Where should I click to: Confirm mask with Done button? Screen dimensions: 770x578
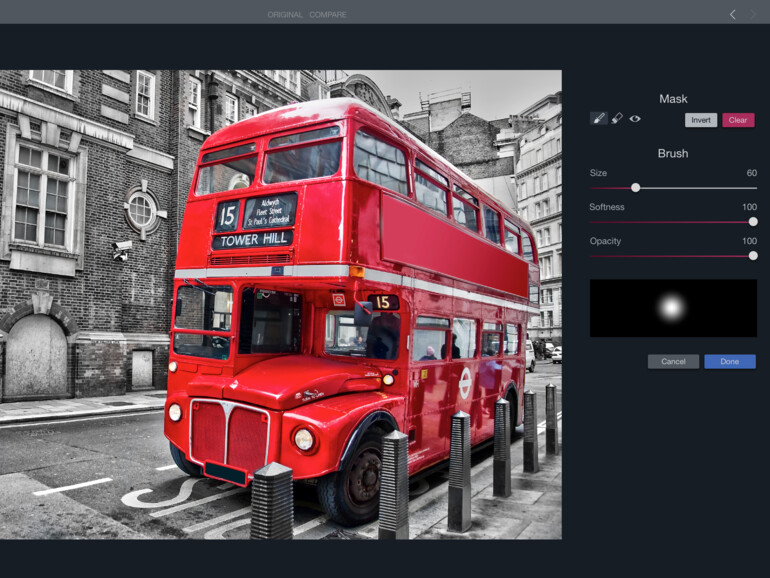coord(730,361)
